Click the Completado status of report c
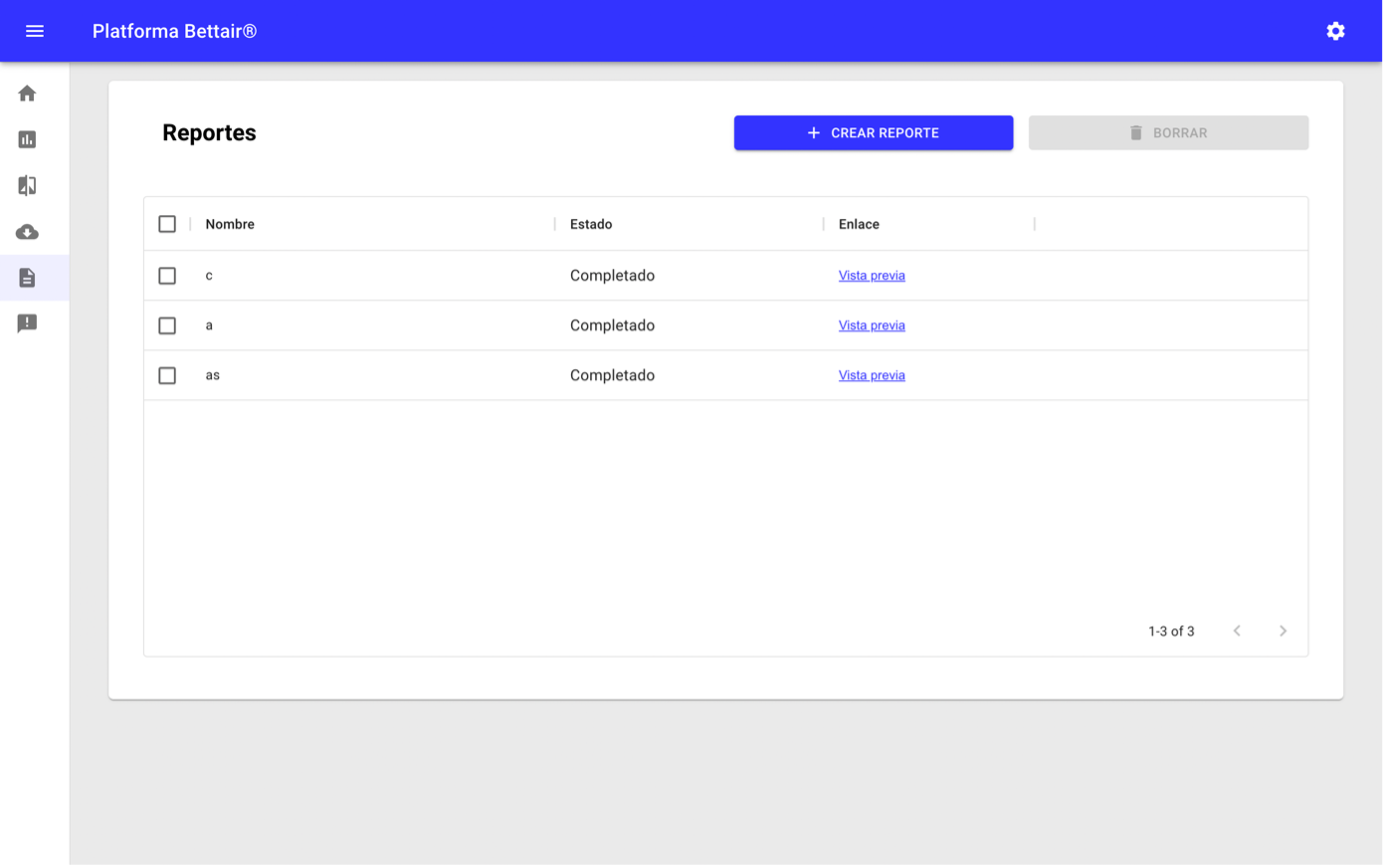Screen dimensions: 1387x867 click(x=614, y=276)
